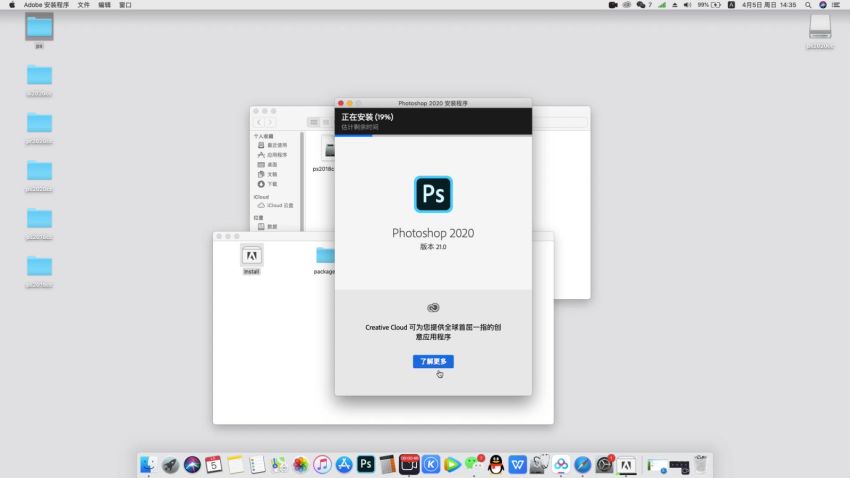The width and height of the screenshot is (850, 478).
Task: Open the 编辑 menu
Action: (105, 5)
